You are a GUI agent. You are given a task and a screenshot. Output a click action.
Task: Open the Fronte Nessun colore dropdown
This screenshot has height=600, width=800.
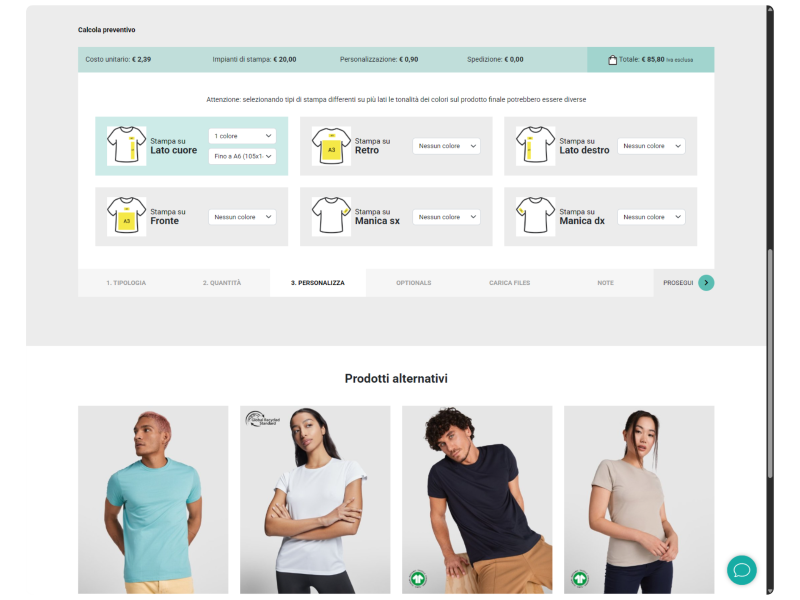(x=242, y=217)
